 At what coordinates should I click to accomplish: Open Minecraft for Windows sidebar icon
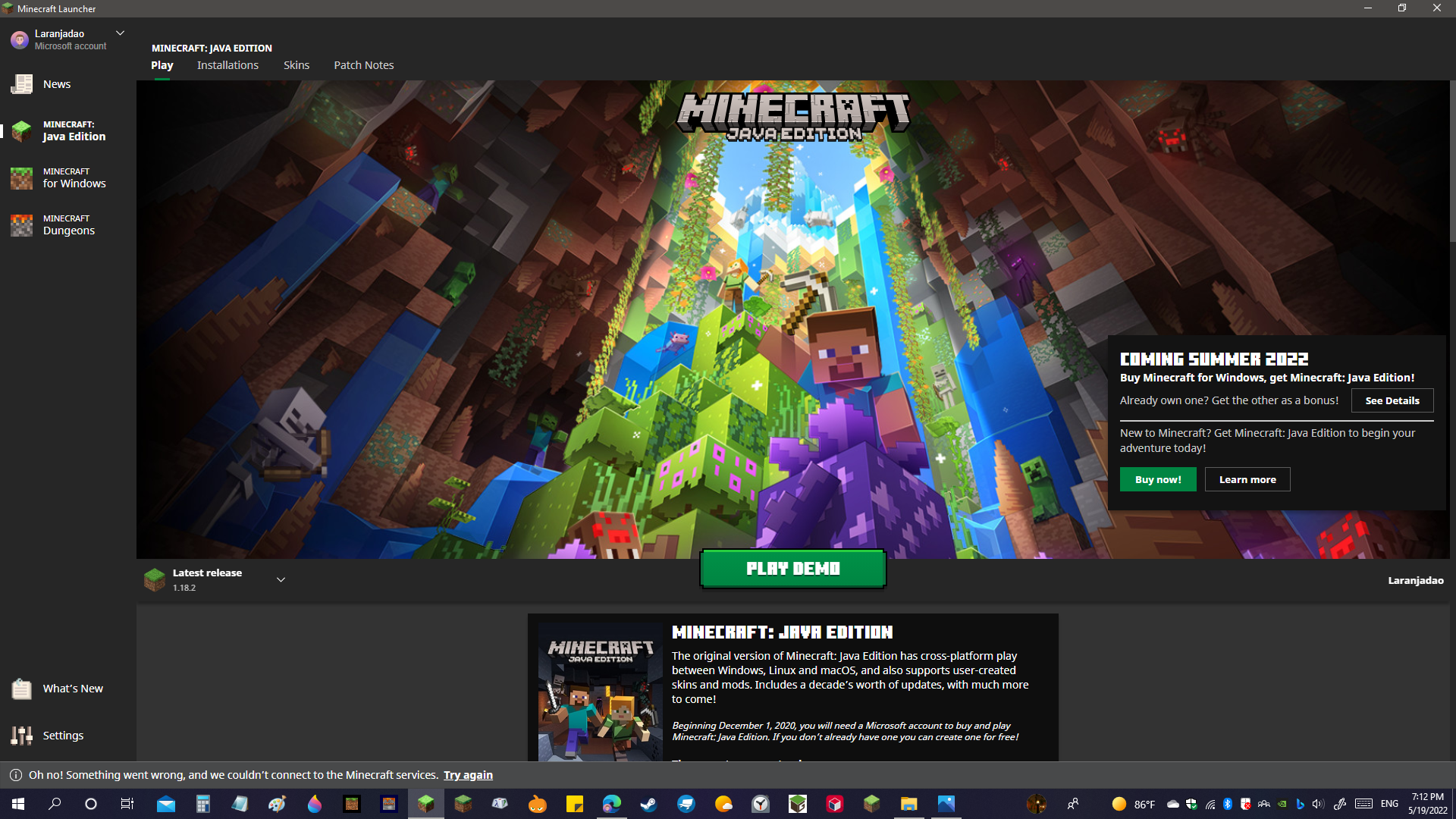coord(21,178)
